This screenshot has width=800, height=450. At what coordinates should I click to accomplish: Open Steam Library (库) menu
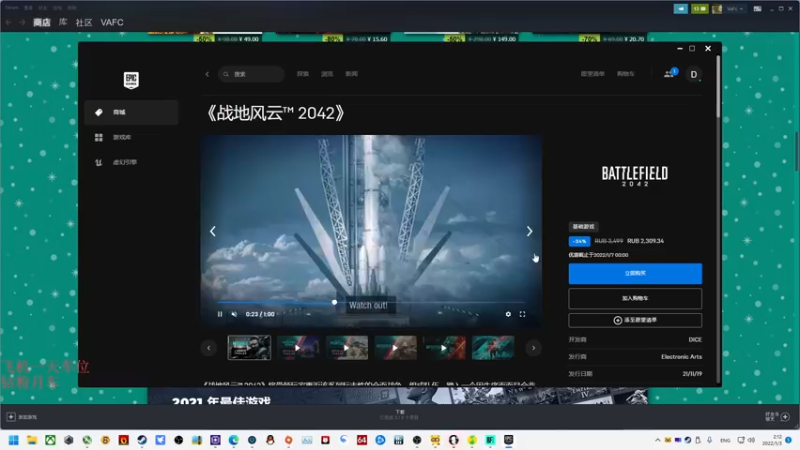pyautogui.click(x=63, y=22)
